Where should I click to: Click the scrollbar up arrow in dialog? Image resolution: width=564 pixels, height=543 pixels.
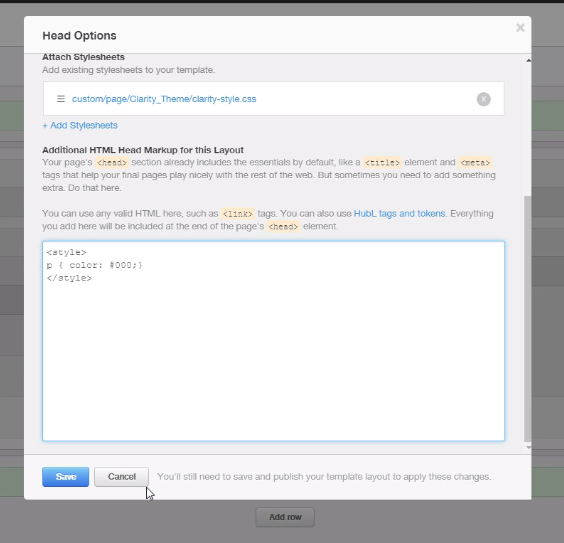tap(528, 60)
